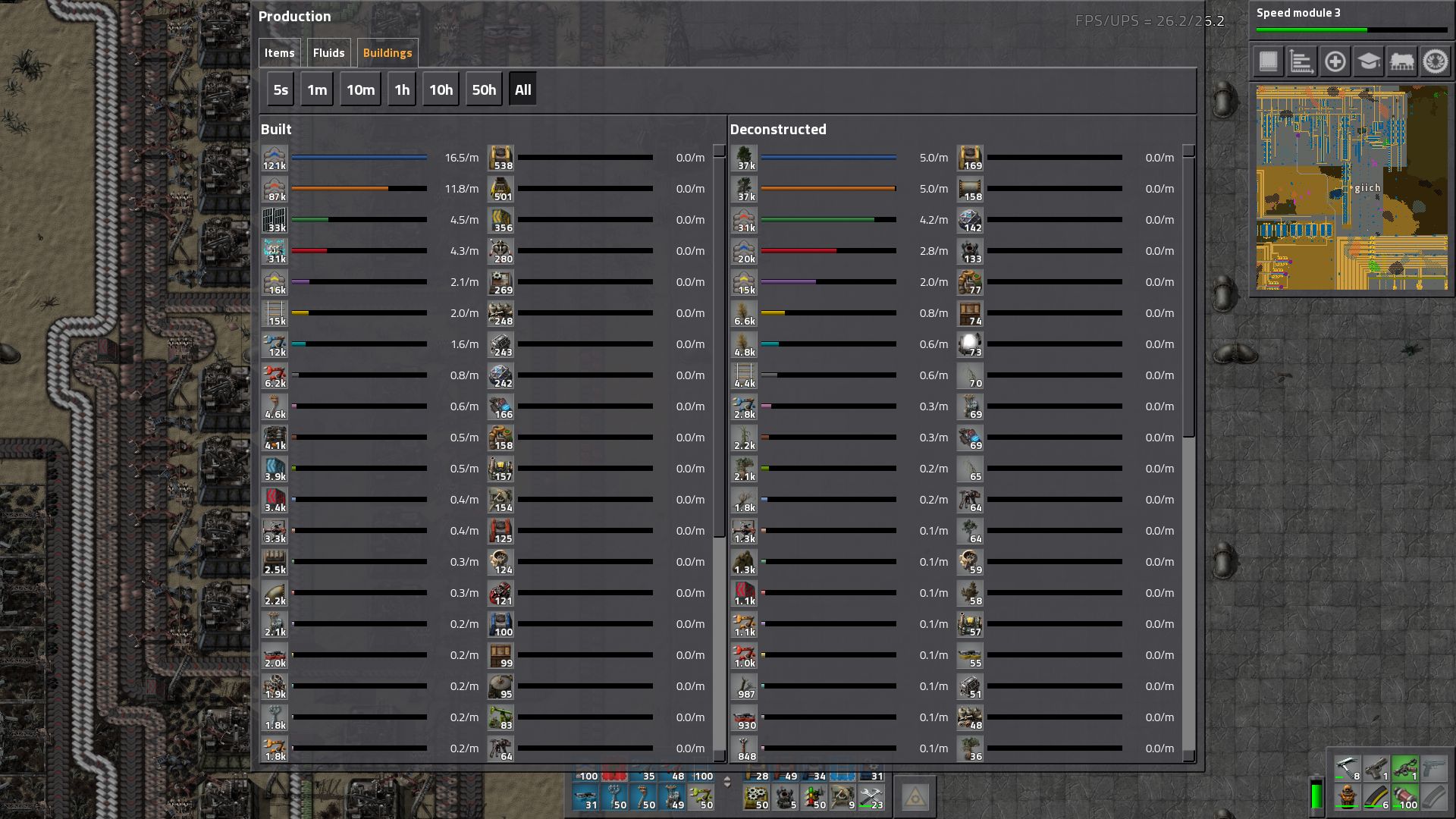This screenshot has width=1456, height=819.
Task: Click the circled plus button in top-right toolbar
Action: click(1335, 61)
